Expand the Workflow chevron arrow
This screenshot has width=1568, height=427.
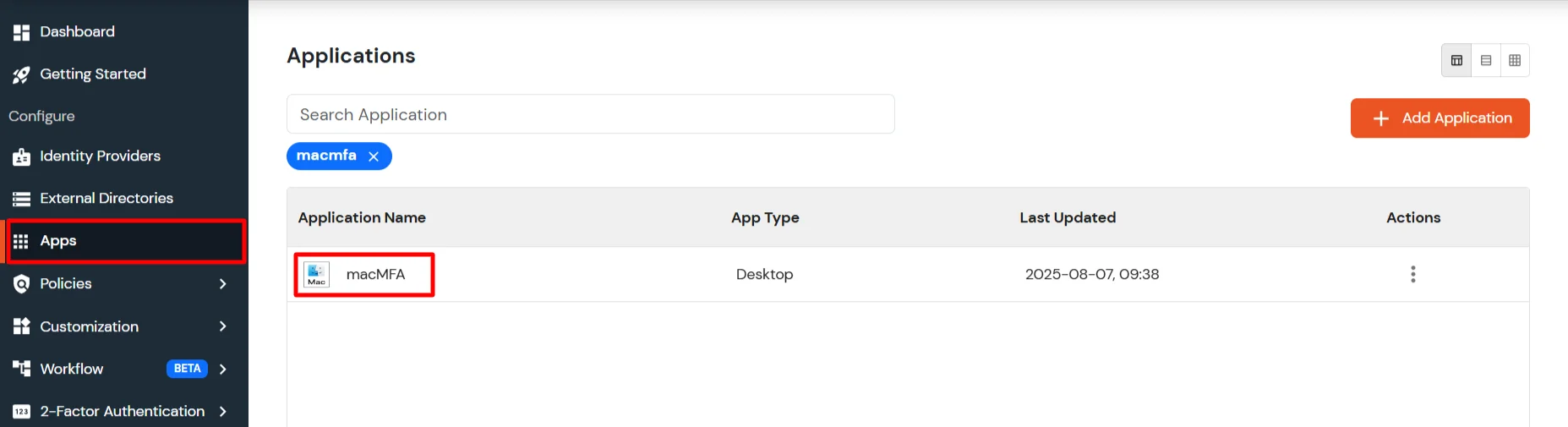point(223,369)
